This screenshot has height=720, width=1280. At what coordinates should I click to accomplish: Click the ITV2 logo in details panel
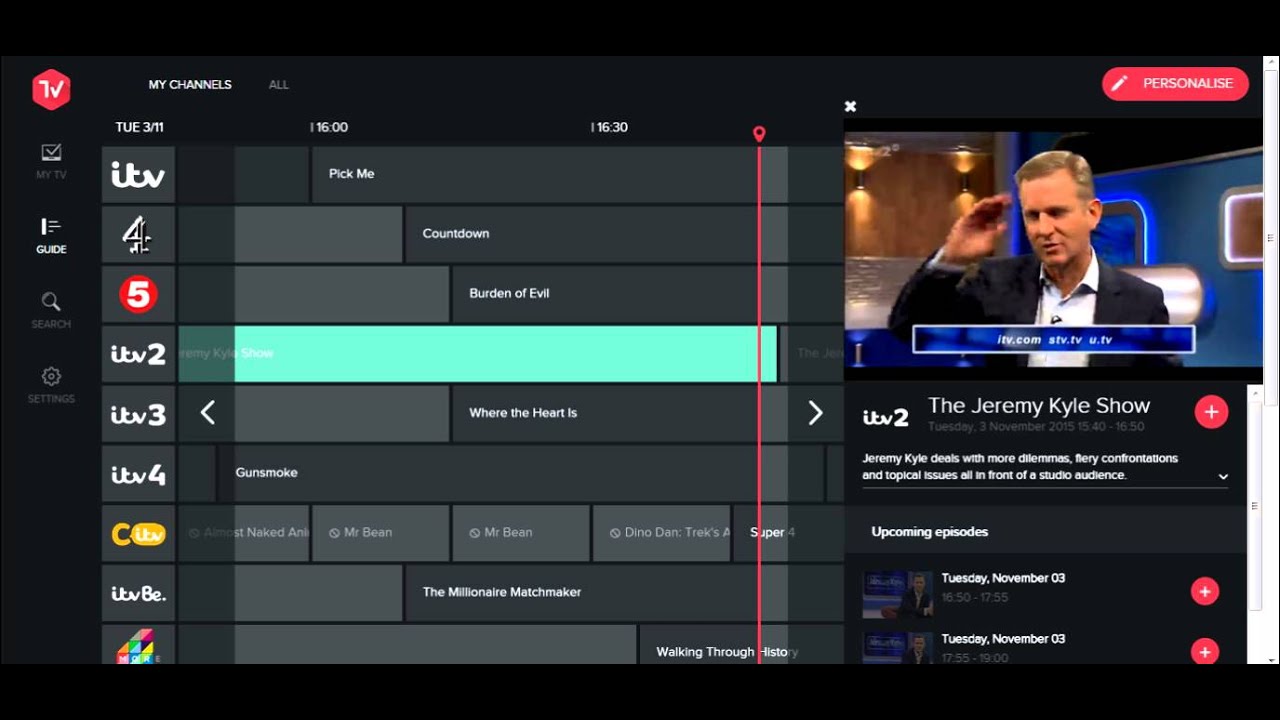[x=885, y=417]
